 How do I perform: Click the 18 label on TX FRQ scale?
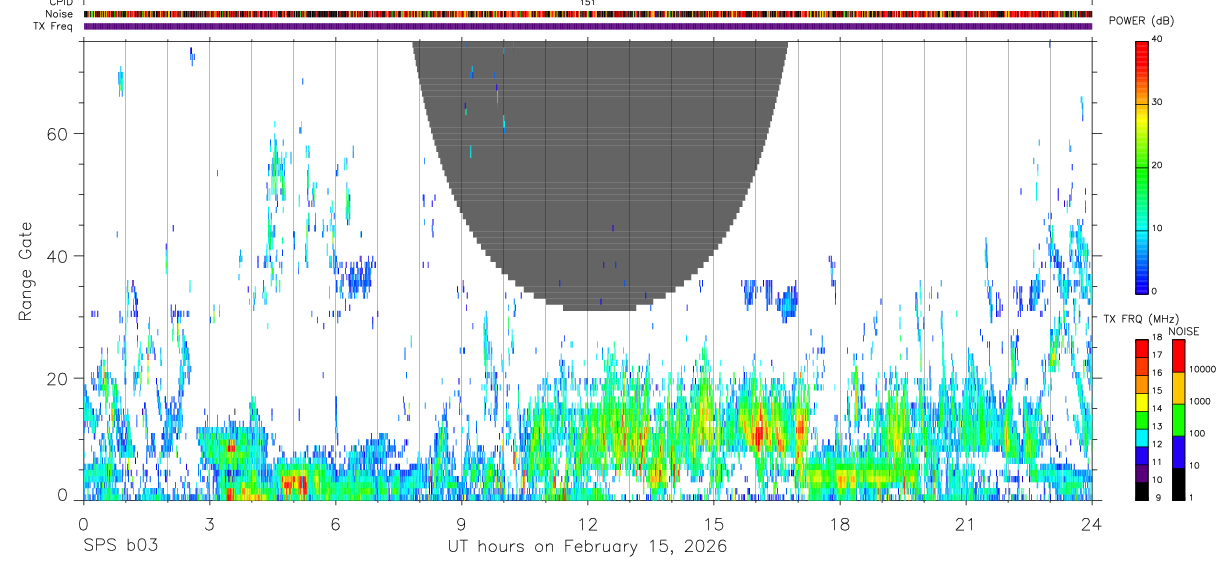point(1158,339)
